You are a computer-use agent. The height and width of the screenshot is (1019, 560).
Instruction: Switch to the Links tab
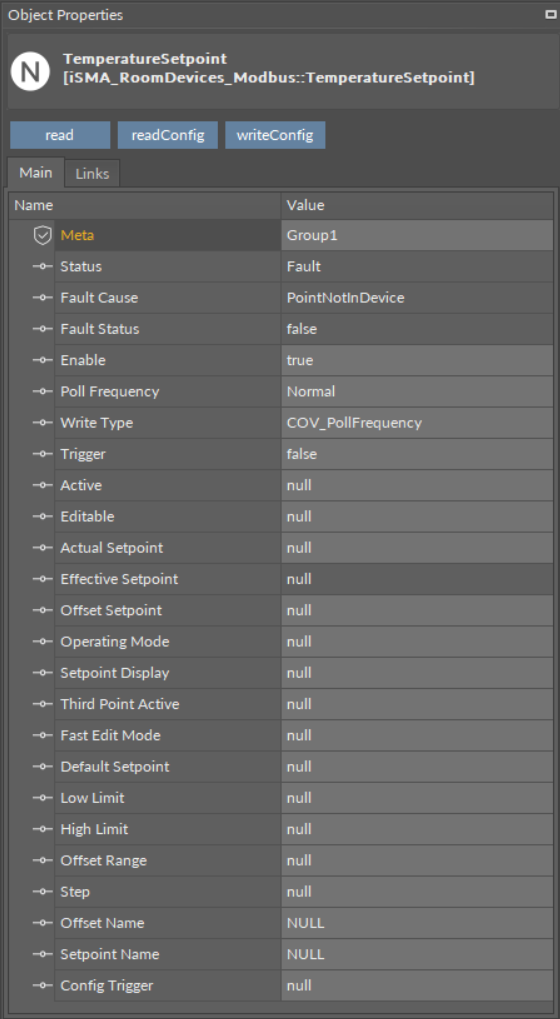pos(92,174)
